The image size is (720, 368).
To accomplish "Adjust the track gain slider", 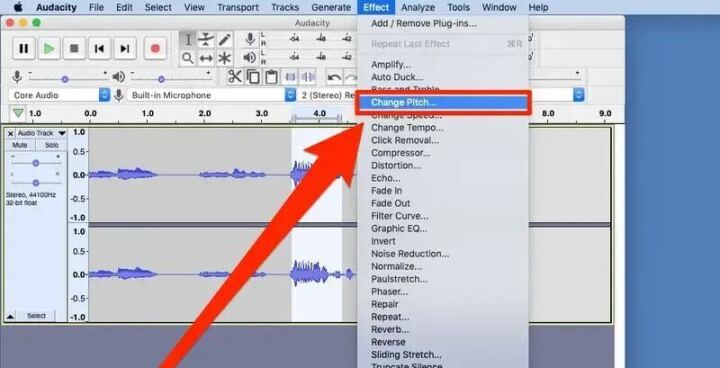I will [x=36, y=163].
